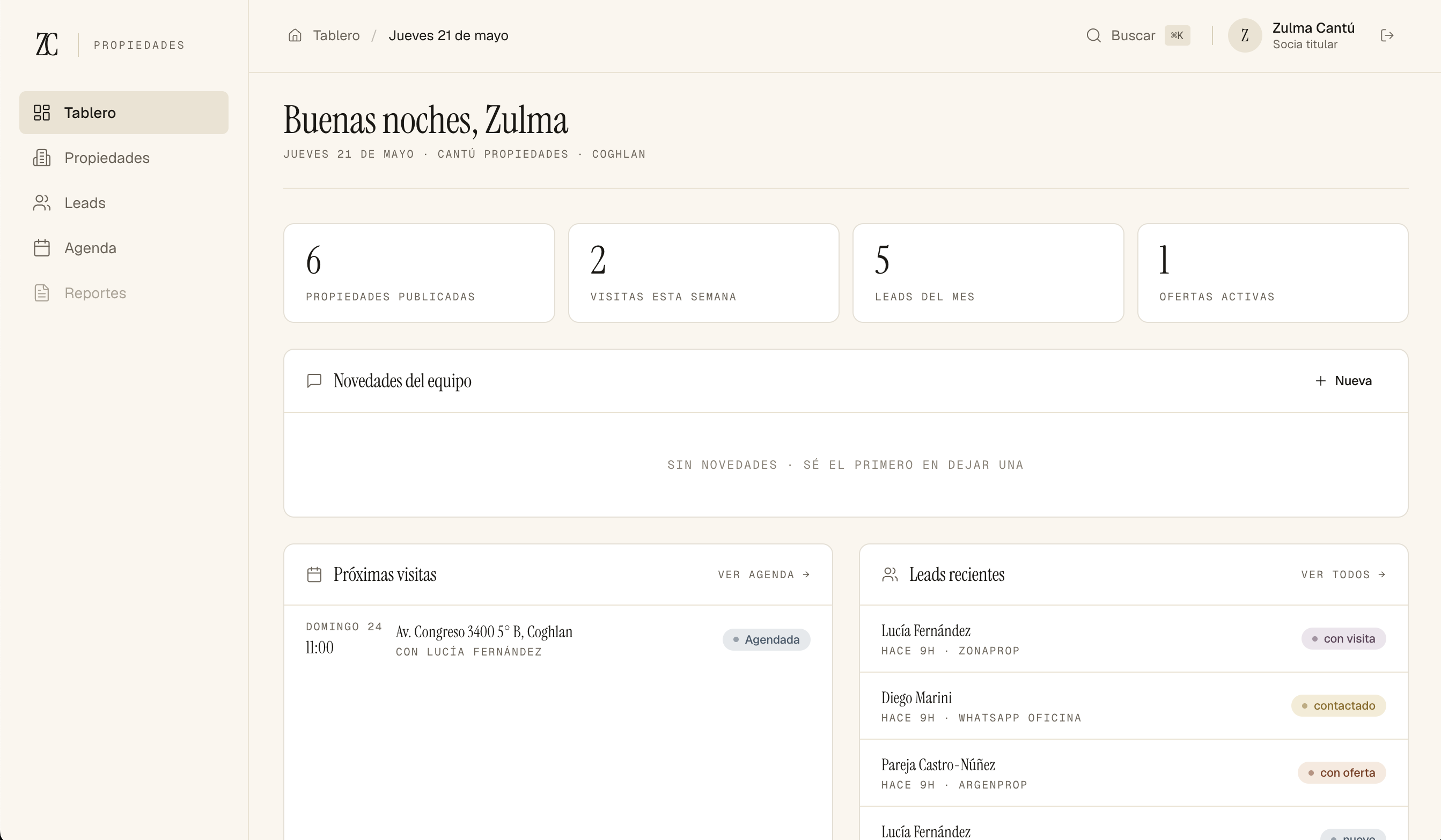Image resolution: width=1441 pixels, height=840 pixels.
Task: Click the Propiedades building icon
Action: [x=42, y=158]
